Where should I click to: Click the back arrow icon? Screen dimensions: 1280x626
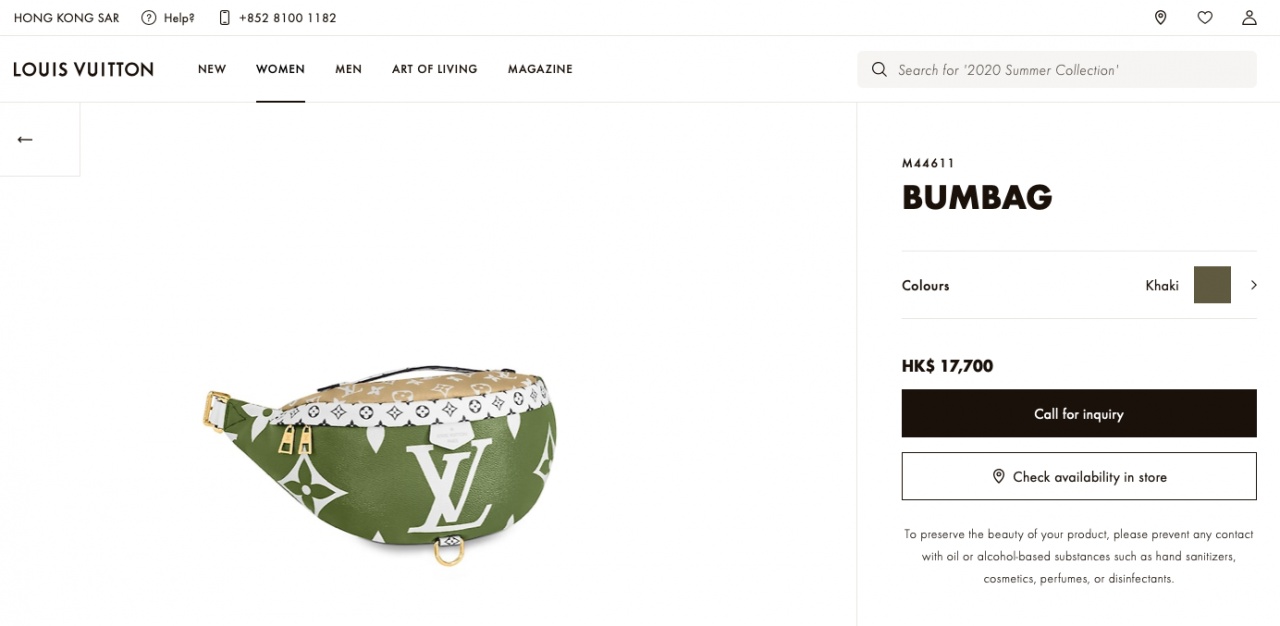(25, 139)
